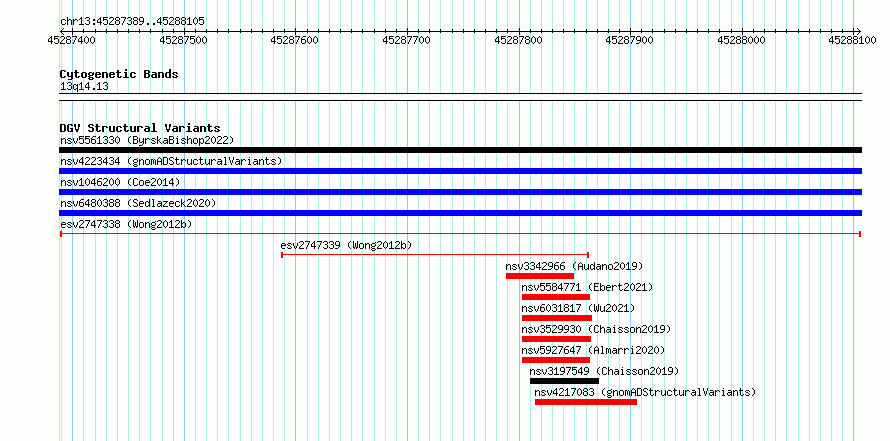890x441 pixels.
Task: Click ruler position 45287700
Action: click(x=406, y=40)
